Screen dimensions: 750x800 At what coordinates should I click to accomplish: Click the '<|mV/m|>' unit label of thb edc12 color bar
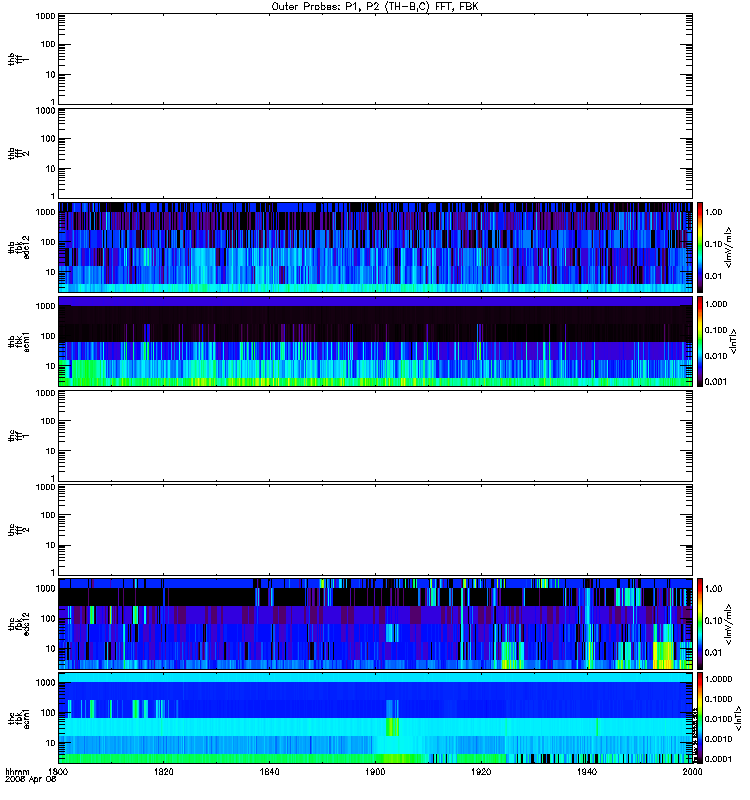[729, 247]
